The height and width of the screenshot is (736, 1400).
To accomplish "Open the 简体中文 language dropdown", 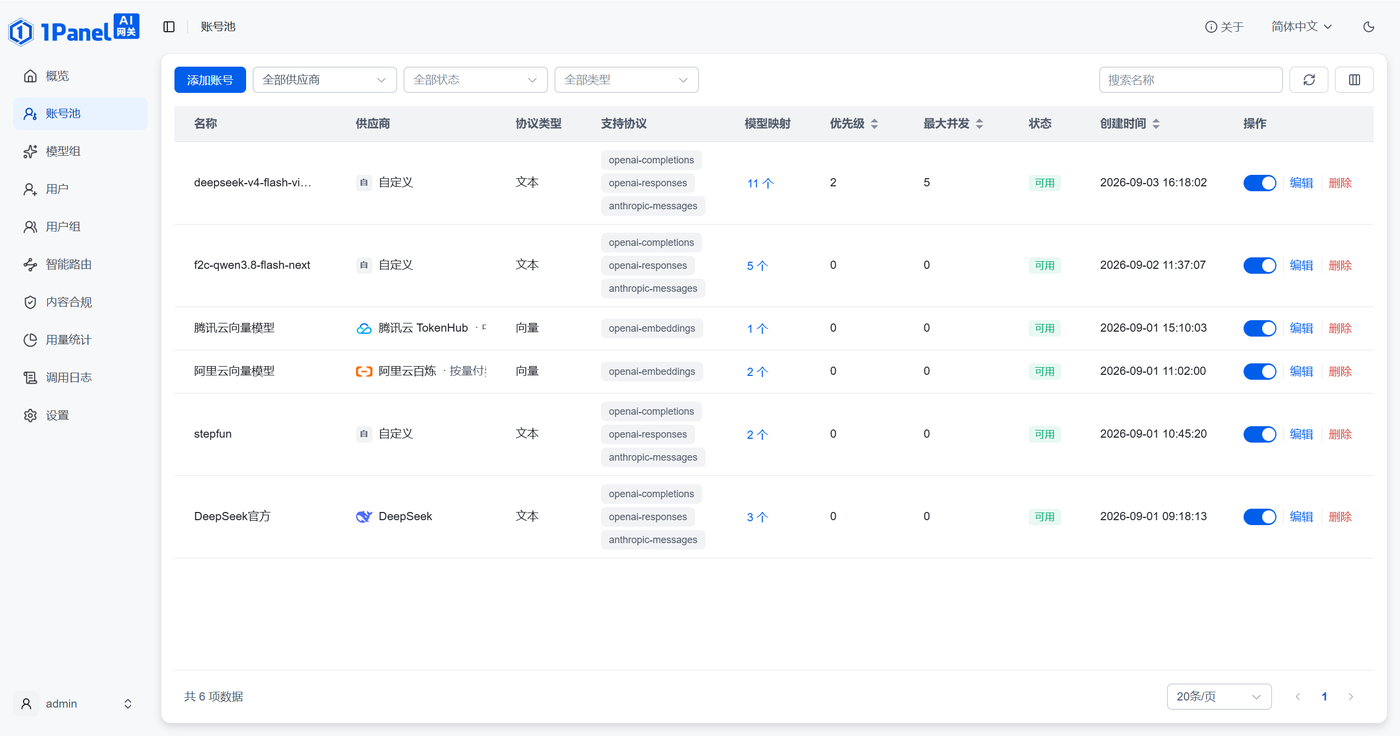I will click(x=1302, y=27).
